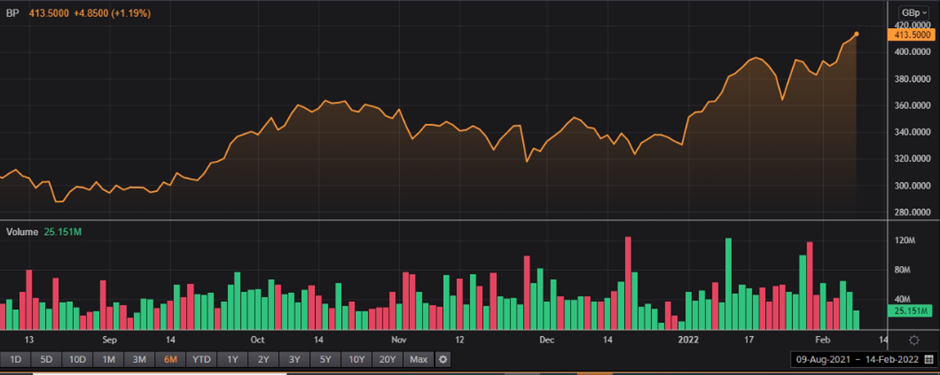Click the Feb label on time axis
Image resolution: width=940 pixels, height=375 pixels.
coord(822,340)
